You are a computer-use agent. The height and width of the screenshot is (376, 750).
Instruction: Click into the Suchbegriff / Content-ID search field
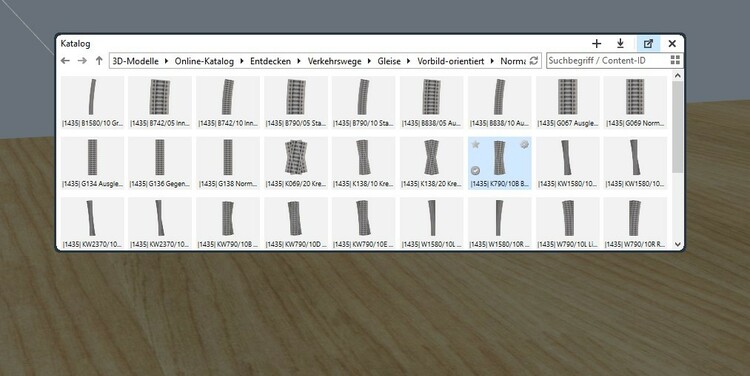point(607,60)
